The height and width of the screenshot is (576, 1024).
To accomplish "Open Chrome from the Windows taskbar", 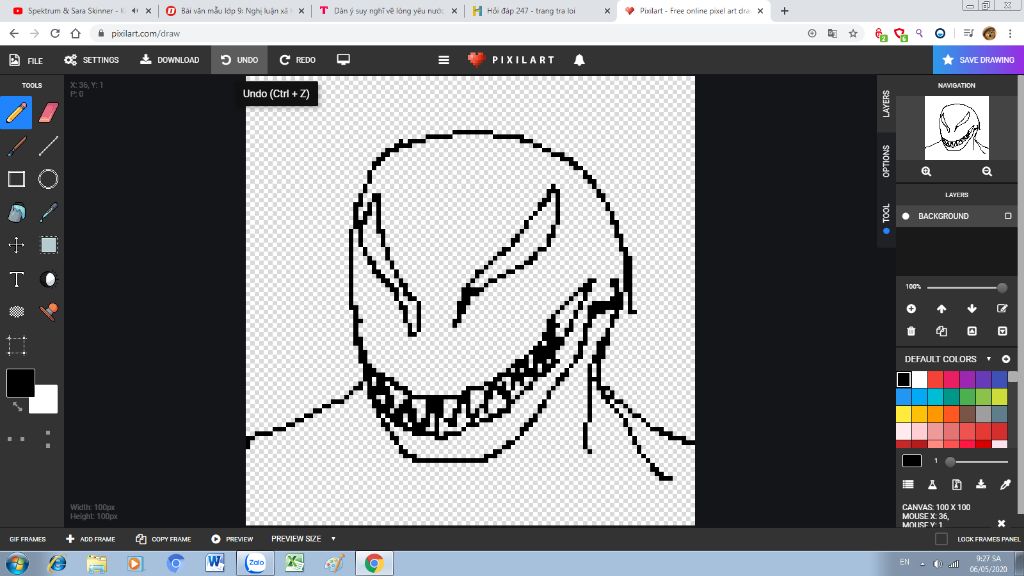I will pyautogui.click(x=374, y=563).
